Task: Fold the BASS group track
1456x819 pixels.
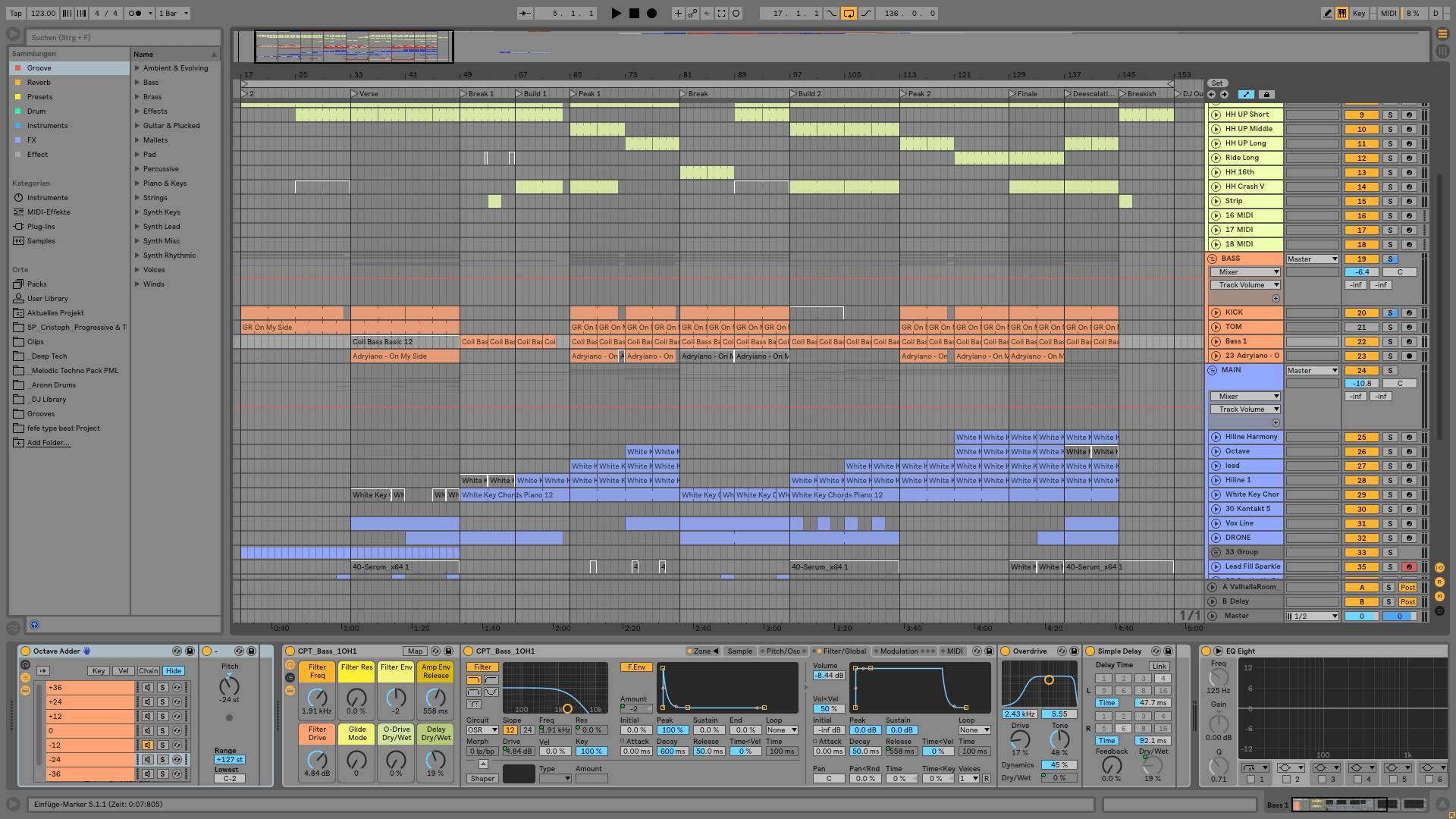Action: pyautogui.click(x=1213, y=259)
